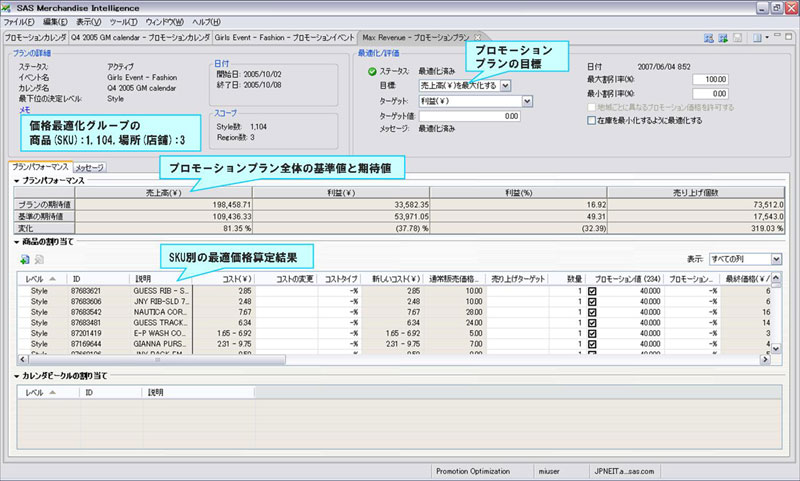Toggle the 在庫を最小化するように最適化する checkbox
Viewport: 800px width, 481px height.
pyautogui.click(x=591, y=121)
